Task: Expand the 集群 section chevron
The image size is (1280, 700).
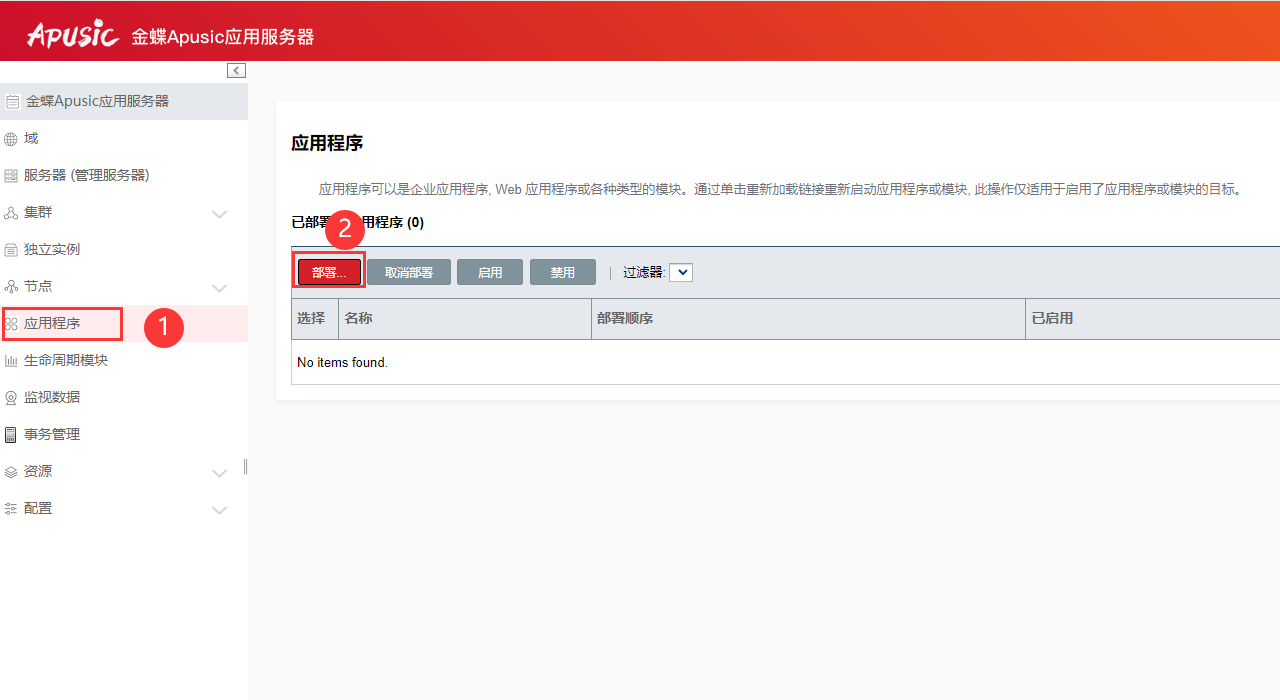Action: click(x=220, y=214)
